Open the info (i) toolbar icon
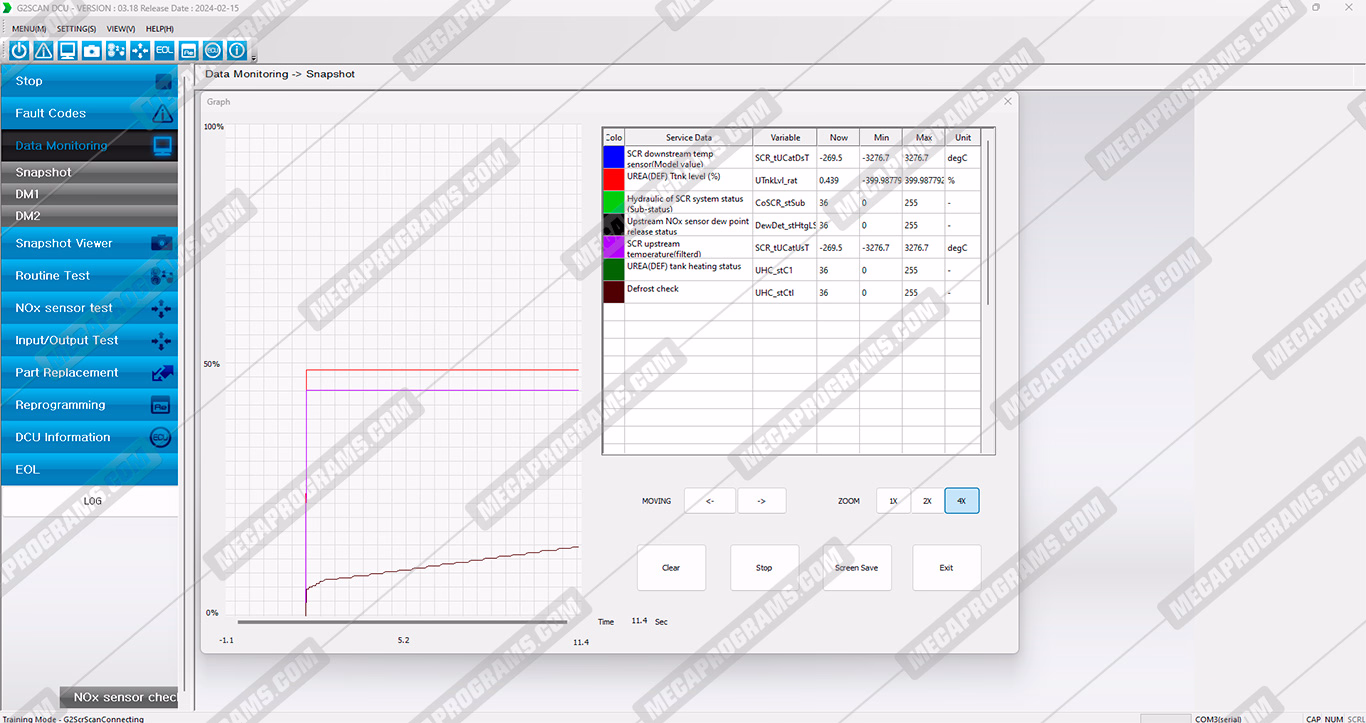 click(237, 50)
